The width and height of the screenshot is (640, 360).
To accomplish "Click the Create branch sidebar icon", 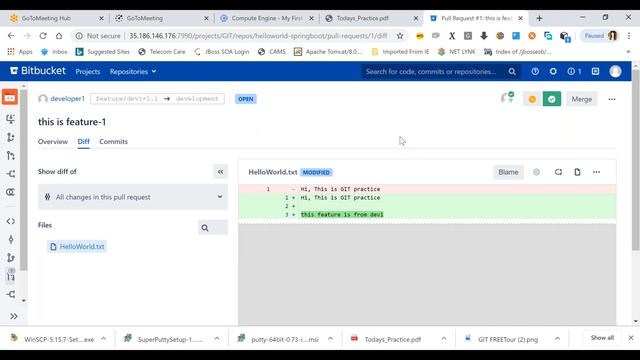I will 11,137.
